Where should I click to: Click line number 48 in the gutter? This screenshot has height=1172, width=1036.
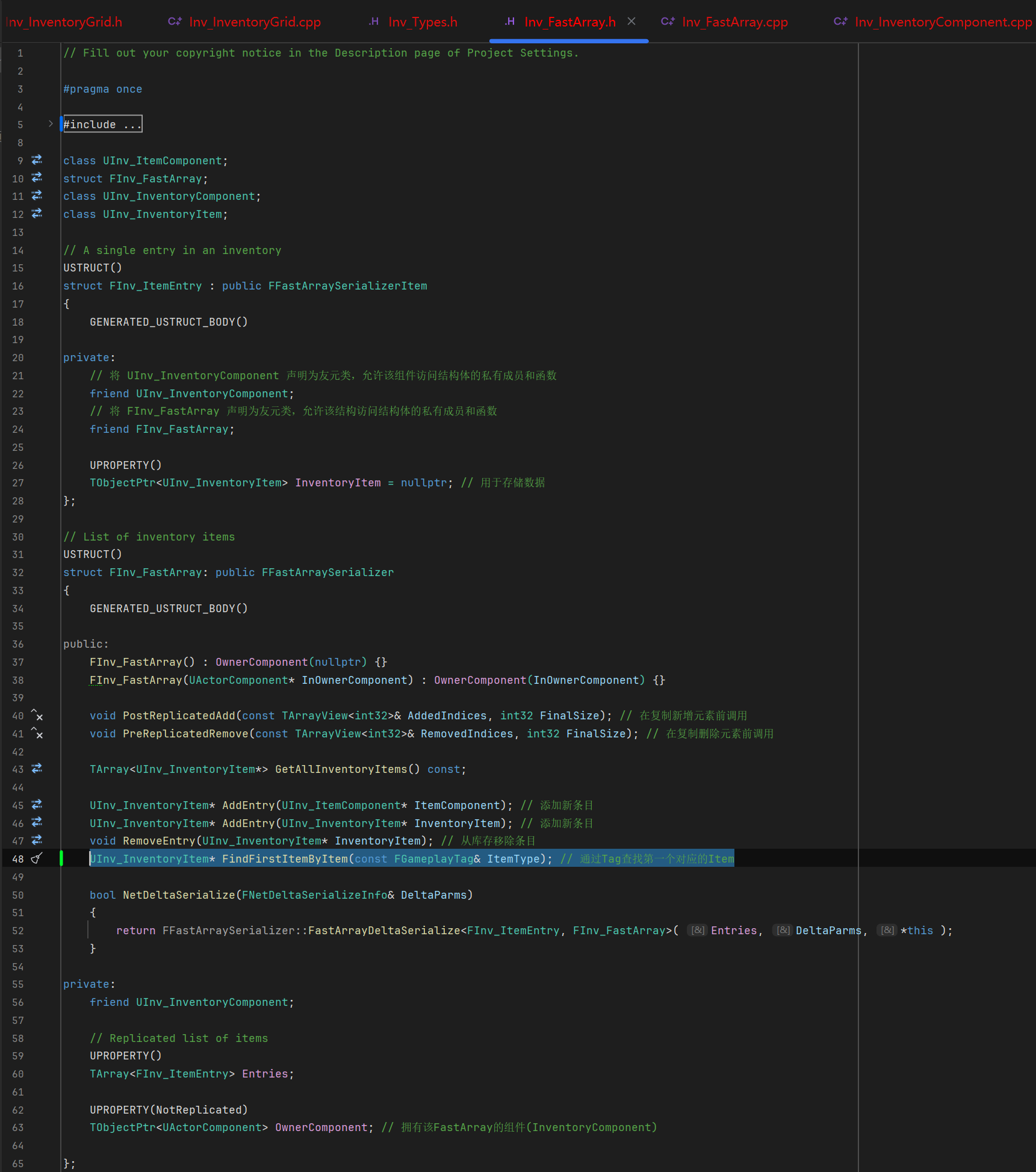pyautogui.click(x=18, y=859)
